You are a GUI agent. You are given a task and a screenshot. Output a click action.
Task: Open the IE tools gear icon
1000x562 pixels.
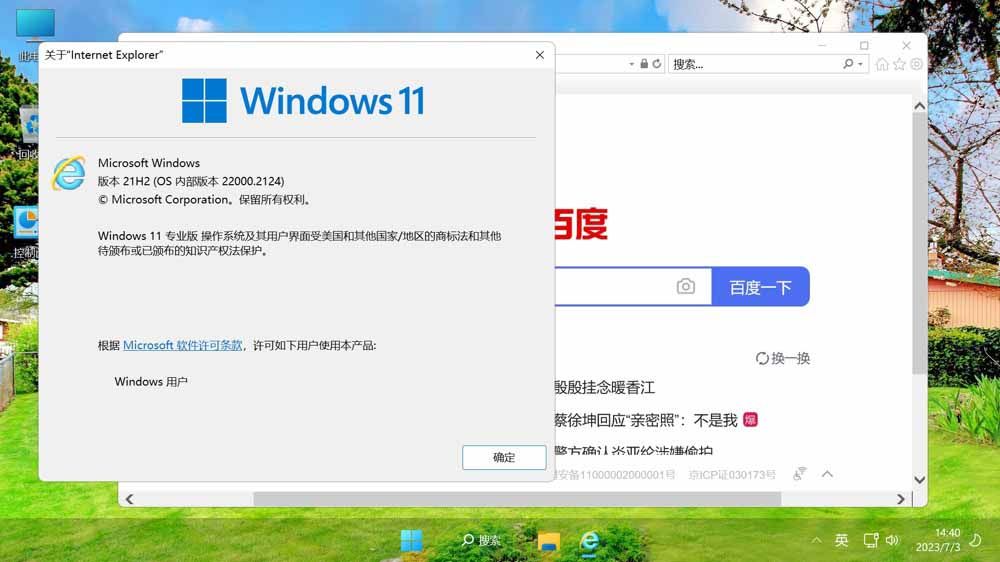tap(916, 64)
